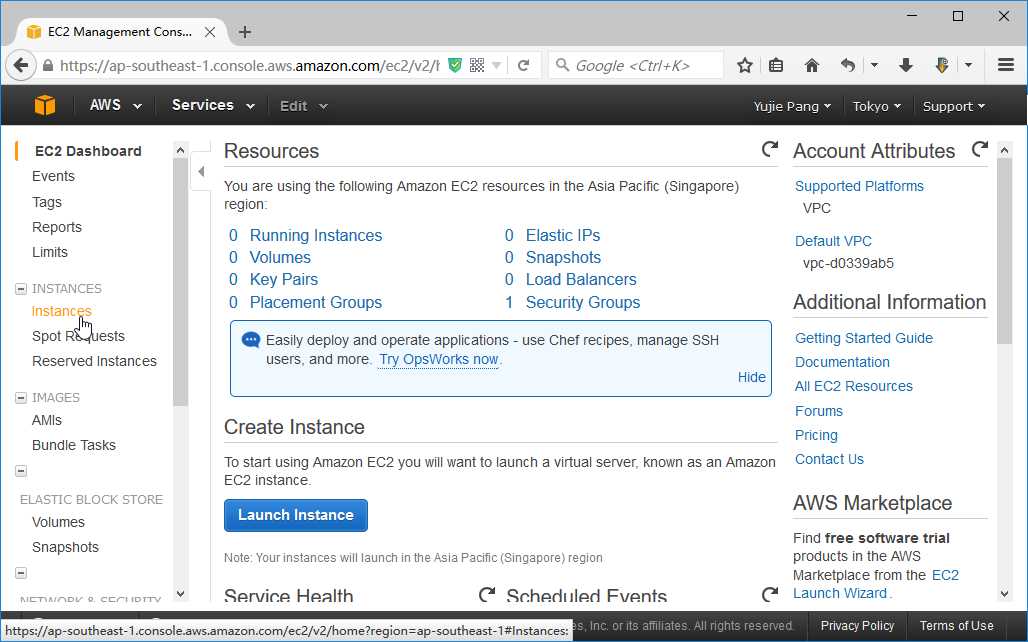Refresh the Resources section

770,149
